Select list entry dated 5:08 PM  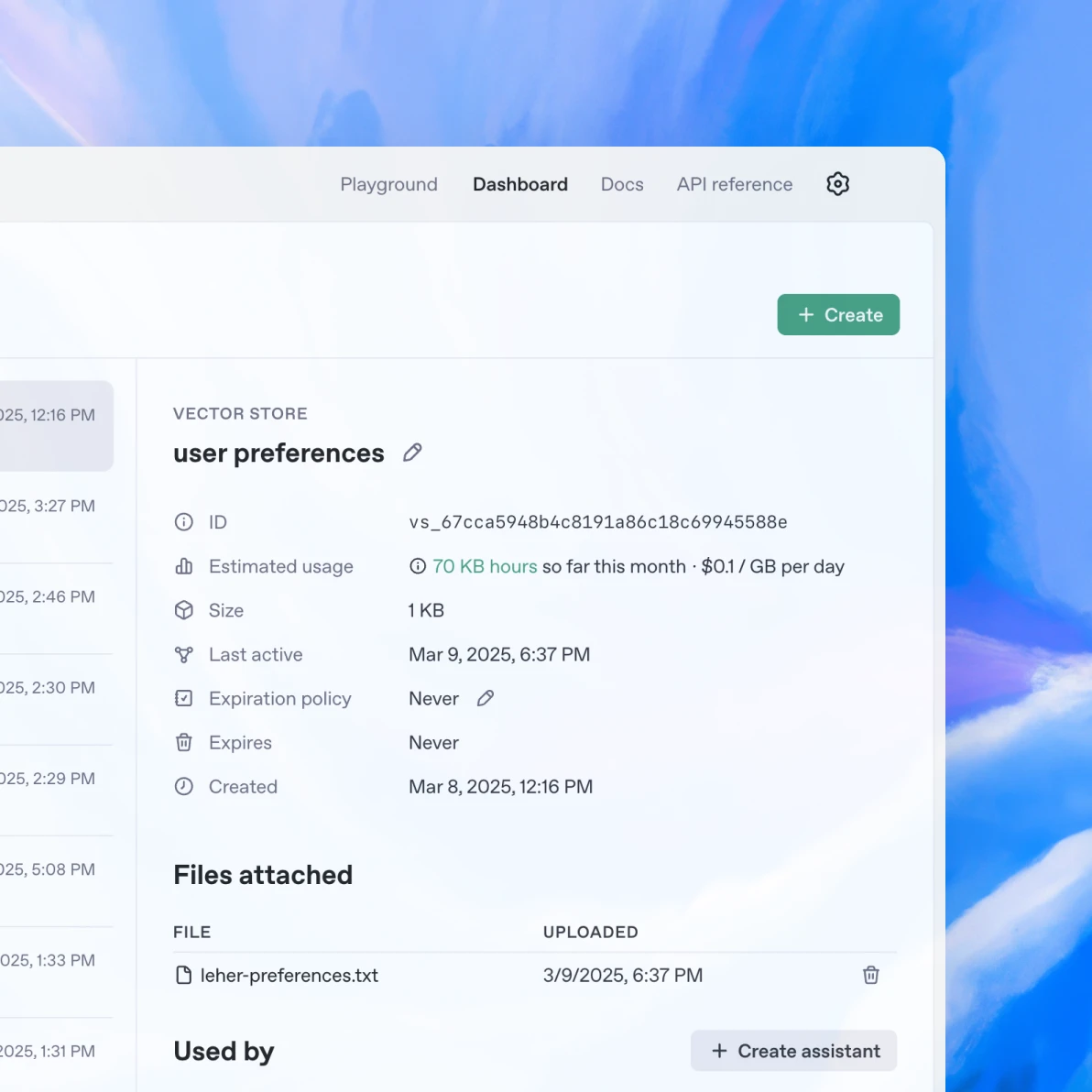(57, 881)
